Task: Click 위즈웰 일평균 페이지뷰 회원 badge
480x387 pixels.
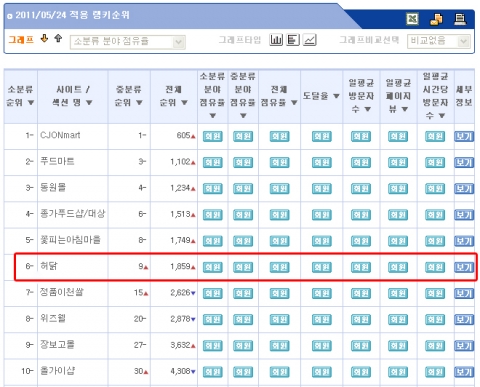Action: tap(398, 319)
